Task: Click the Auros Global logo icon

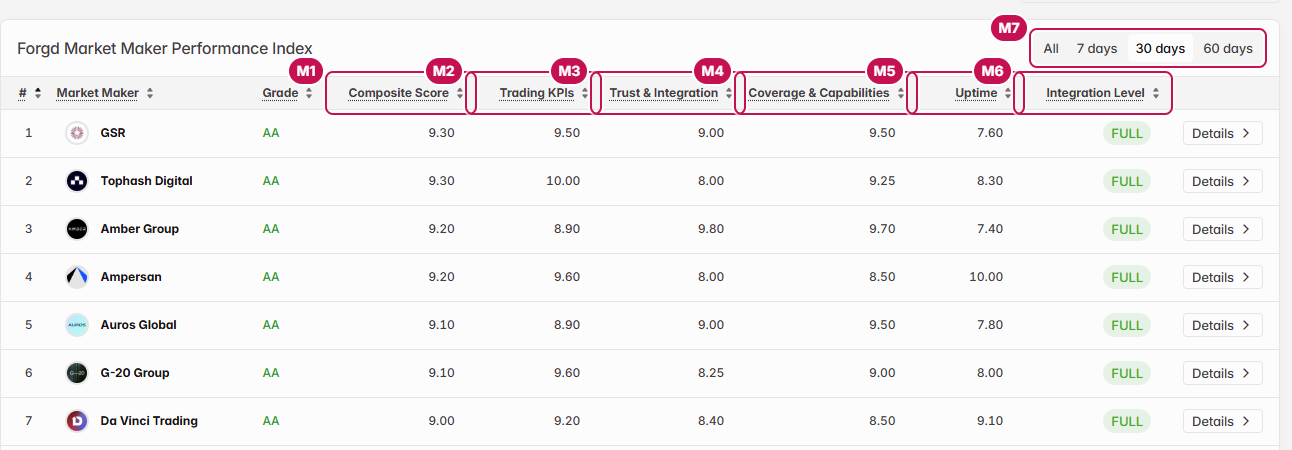Action: tap(77, 325)
